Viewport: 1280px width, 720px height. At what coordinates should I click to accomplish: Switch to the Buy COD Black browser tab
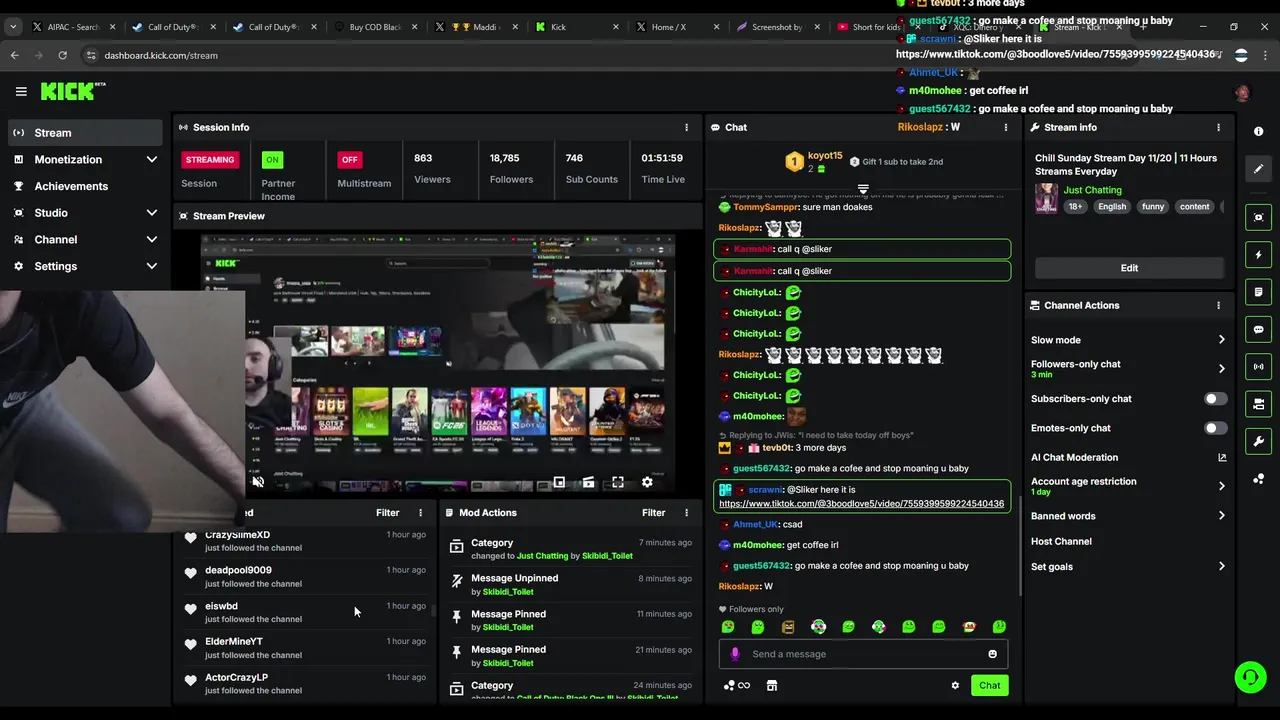coord(375,27)
